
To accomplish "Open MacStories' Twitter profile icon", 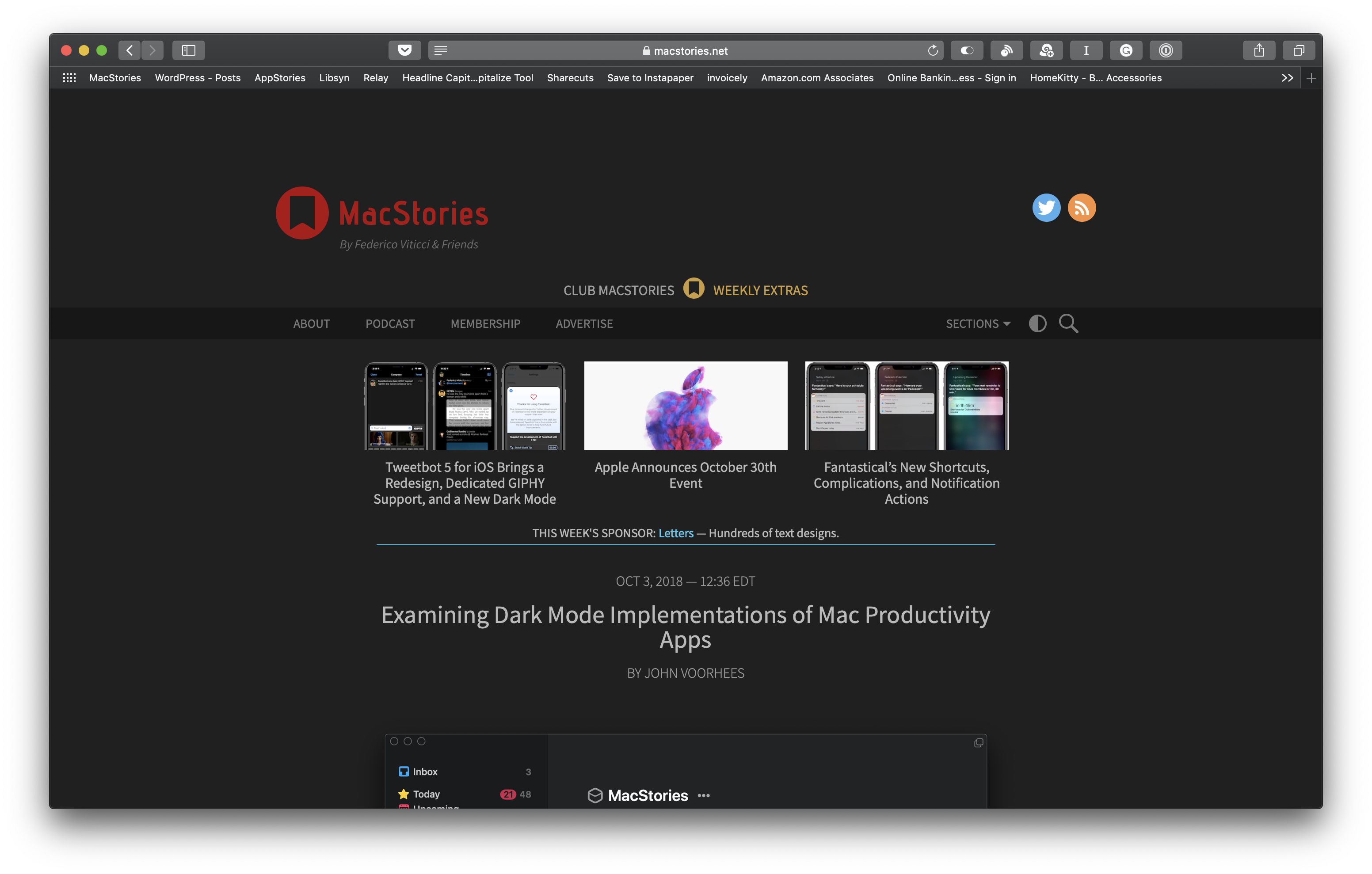I will pos(1047,208).
